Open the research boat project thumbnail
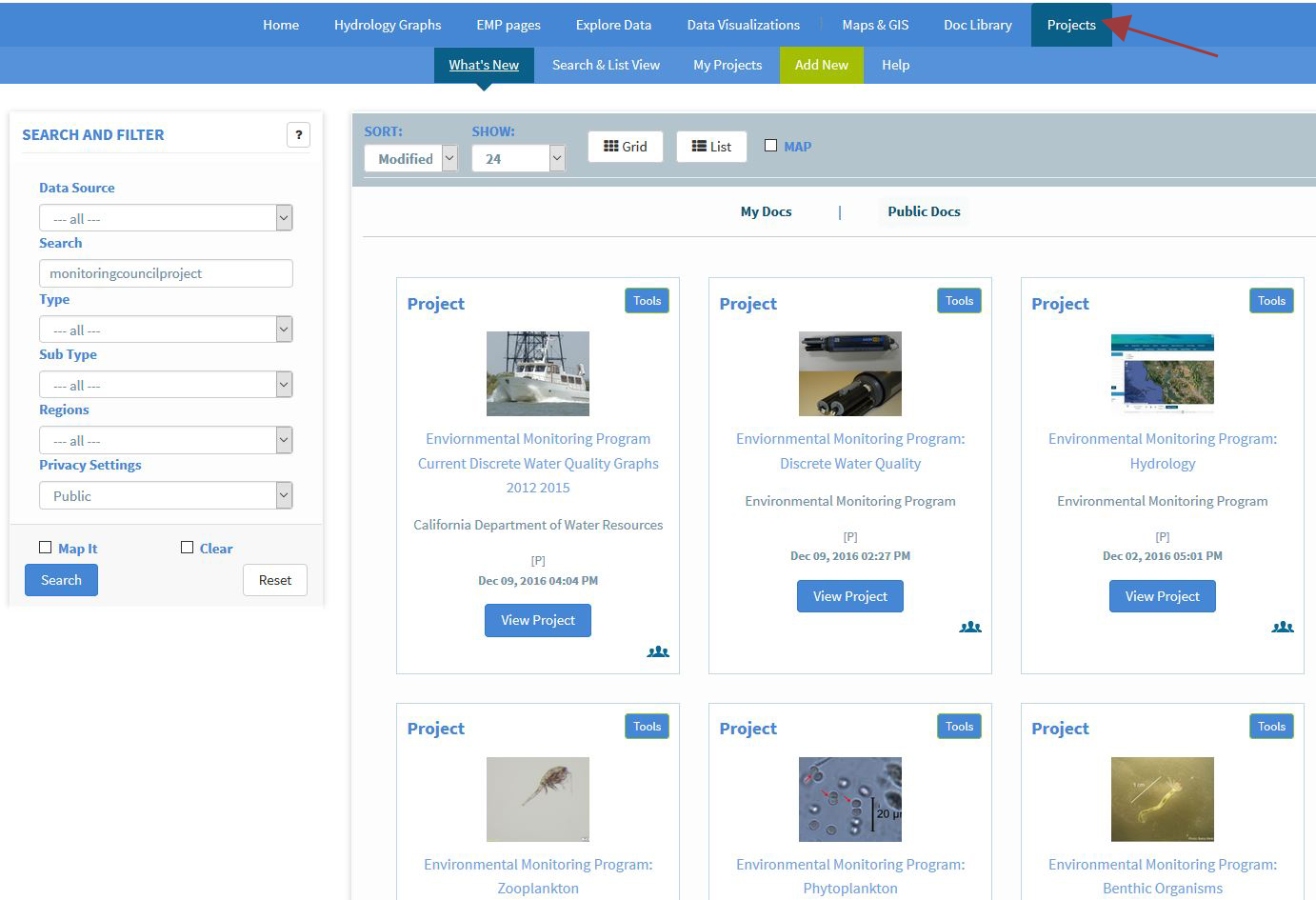 [537, 373]
